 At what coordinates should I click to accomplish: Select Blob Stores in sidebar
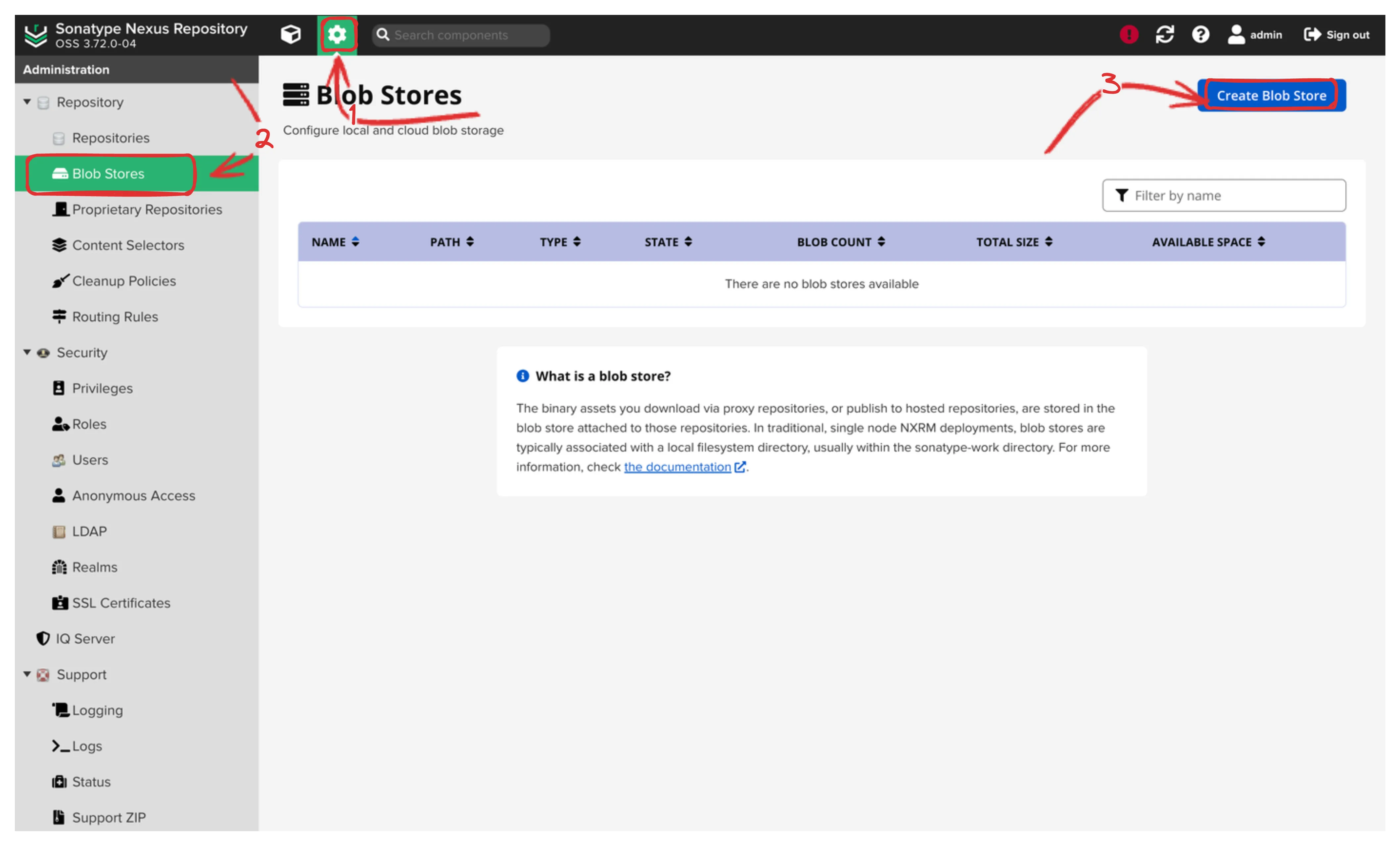click(136, 174)
